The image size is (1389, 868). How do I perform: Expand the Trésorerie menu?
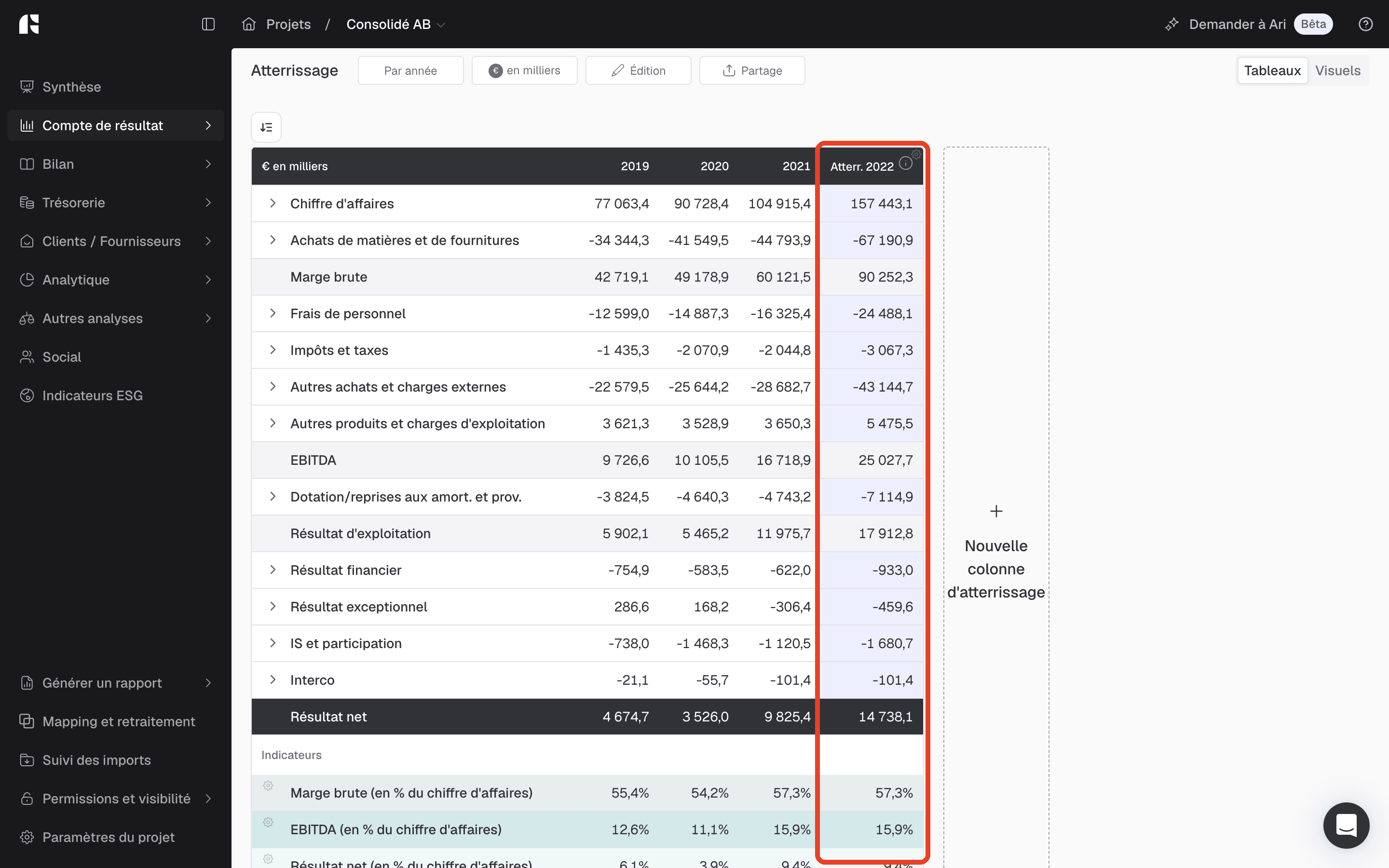coord(208,202)
